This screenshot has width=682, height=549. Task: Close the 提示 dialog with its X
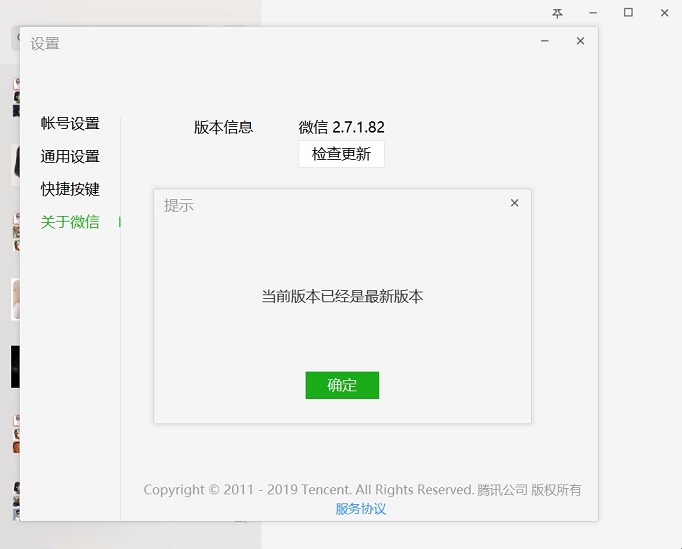click(515, 203)
